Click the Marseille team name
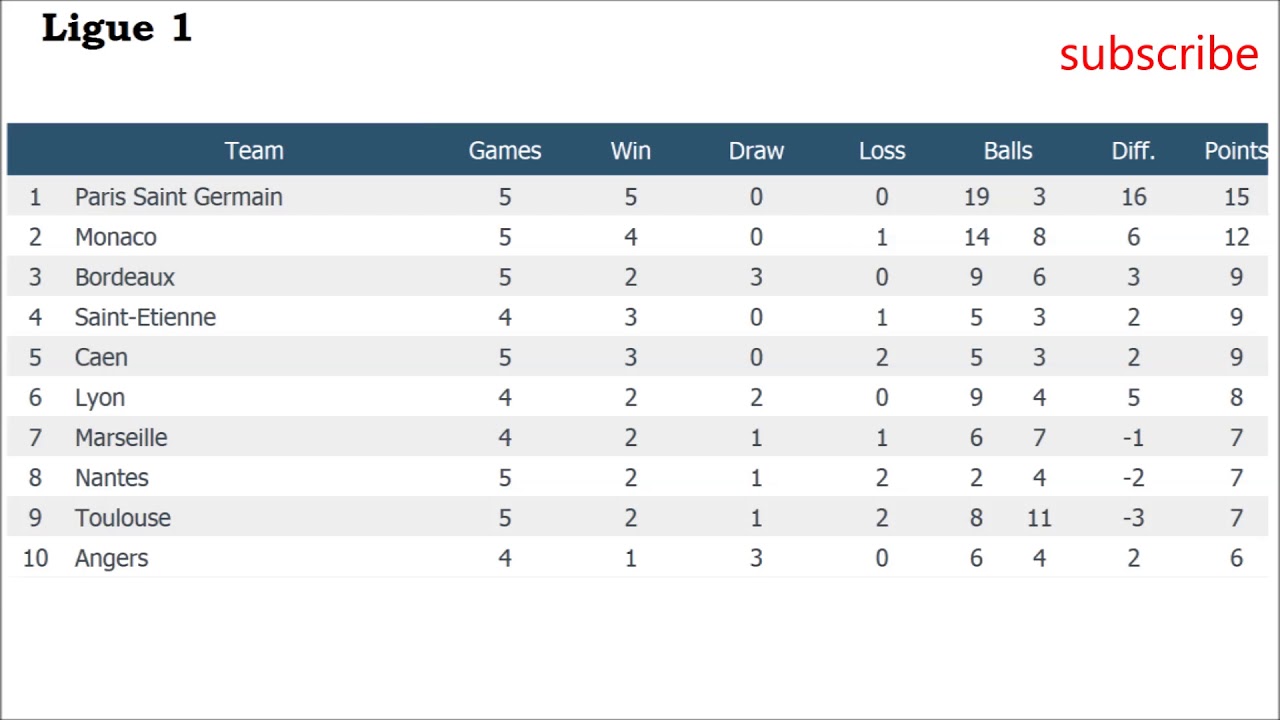 coord(121,438)
